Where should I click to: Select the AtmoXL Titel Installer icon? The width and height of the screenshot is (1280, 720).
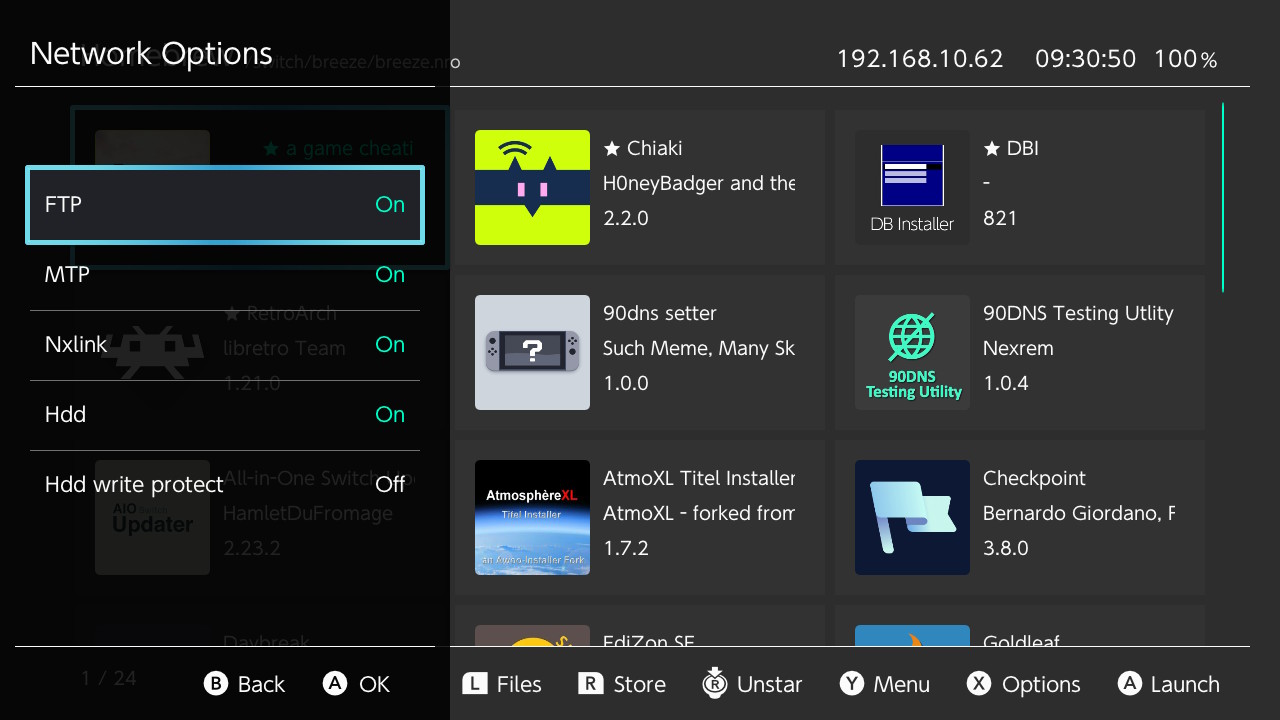pyautogui.click(x=532, y=517)
